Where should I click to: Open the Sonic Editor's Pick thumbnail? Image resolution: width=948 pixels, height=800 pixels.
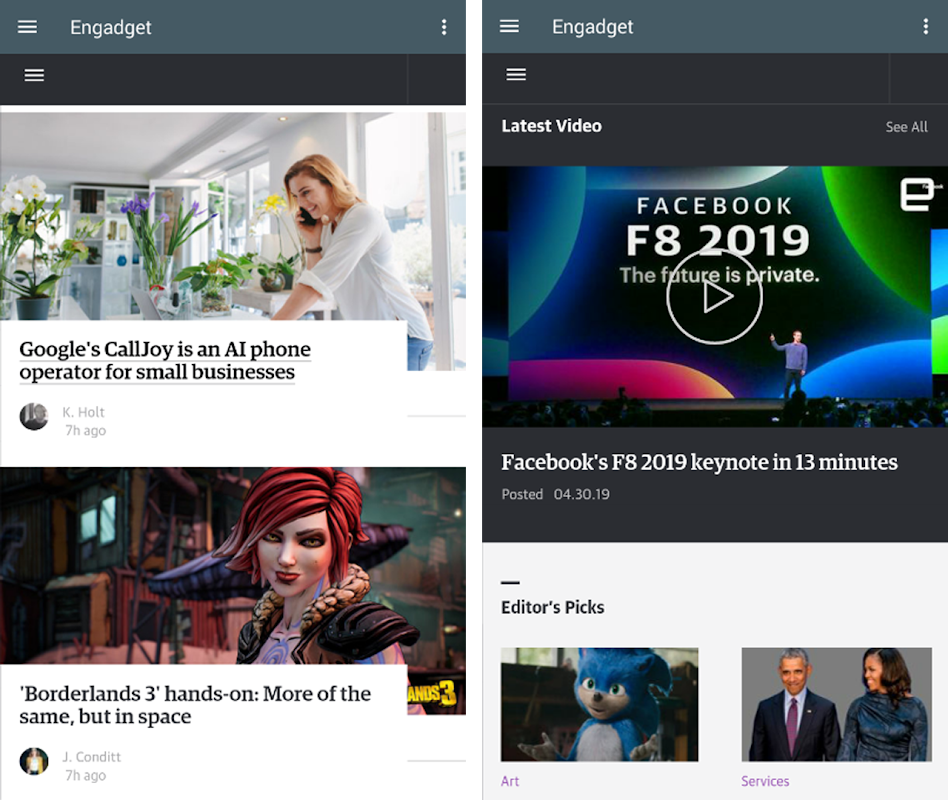599,704
